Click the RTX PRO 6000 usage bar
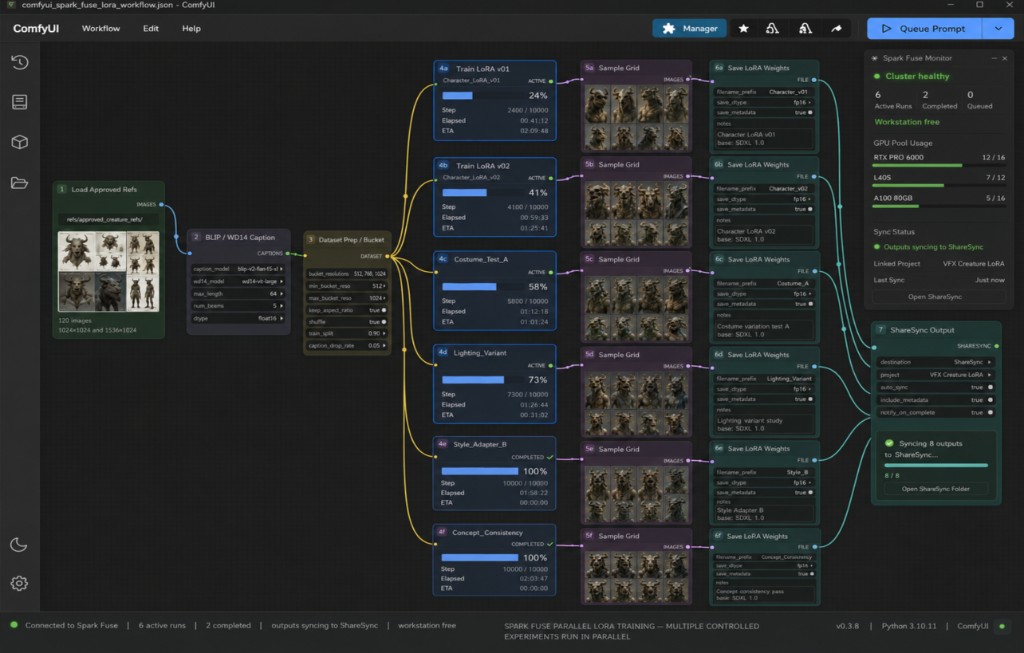The width and height of the screenshot is (1024, 653). point(938,166)
